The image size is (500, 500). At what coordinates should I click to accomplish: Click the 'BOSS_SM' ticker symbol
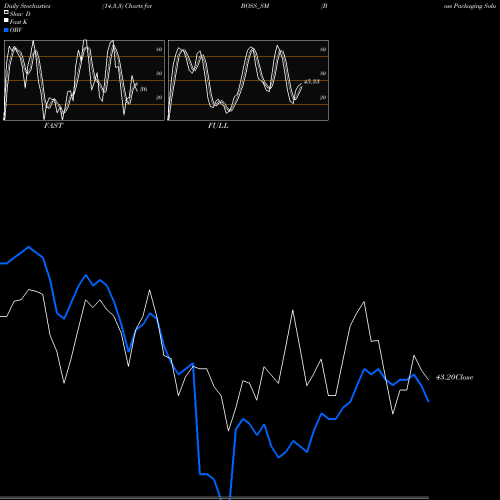(255, 6)
